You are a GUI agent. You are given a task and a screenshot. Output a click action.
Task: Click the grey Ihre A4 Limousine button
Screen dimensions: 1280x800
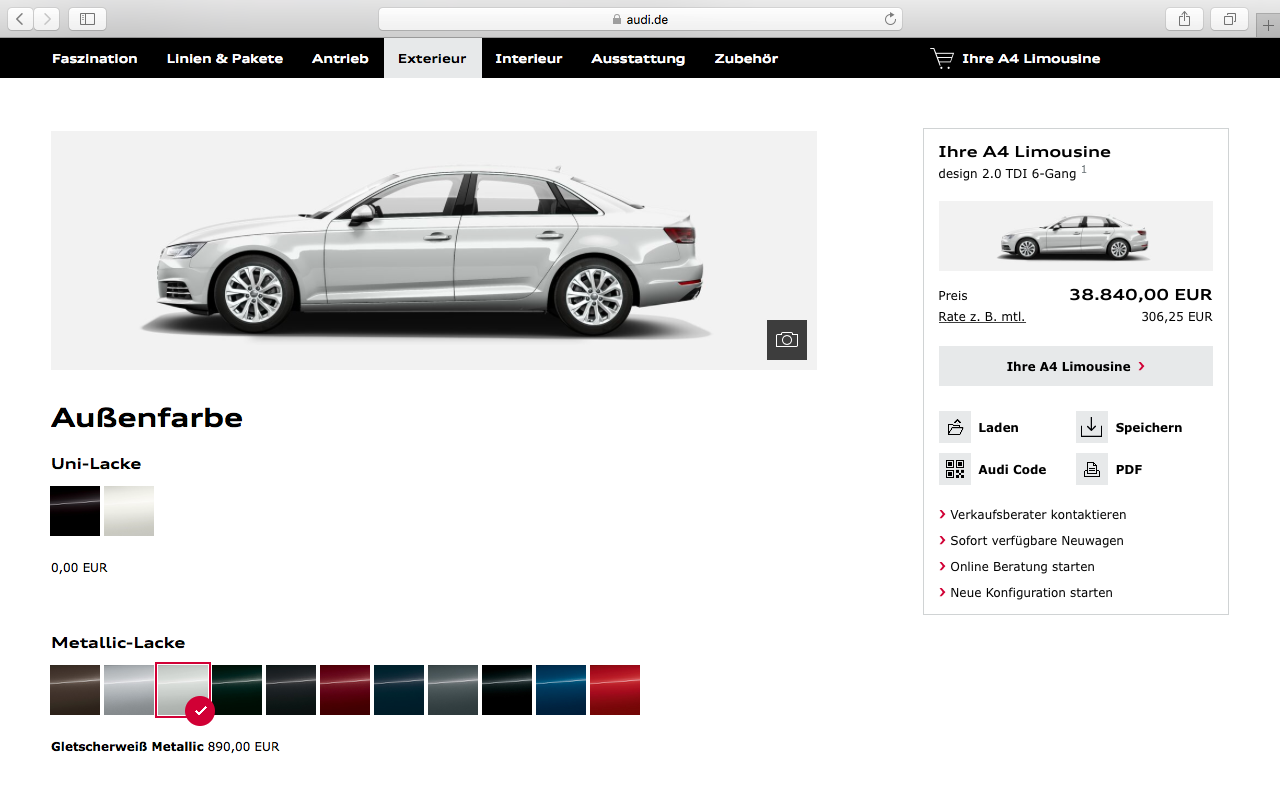1076,366
